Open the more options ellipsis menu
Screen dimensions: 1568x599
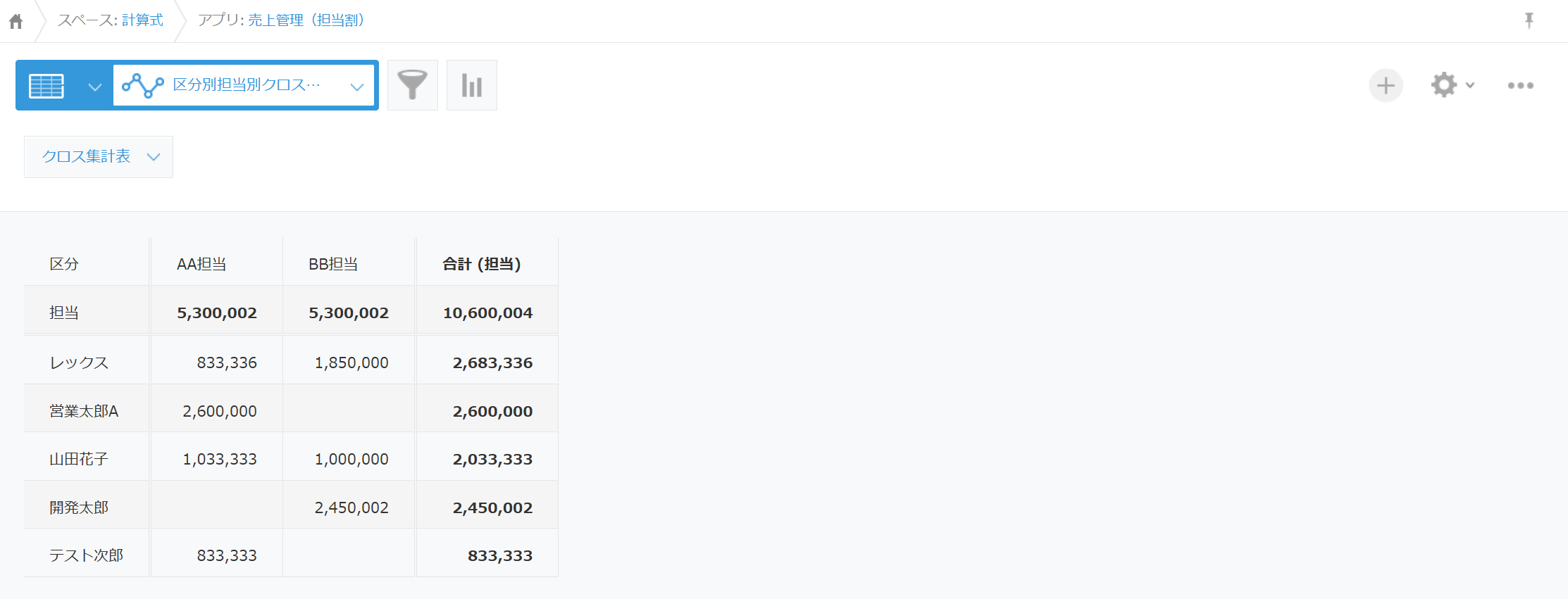[x=1521, y=85]
